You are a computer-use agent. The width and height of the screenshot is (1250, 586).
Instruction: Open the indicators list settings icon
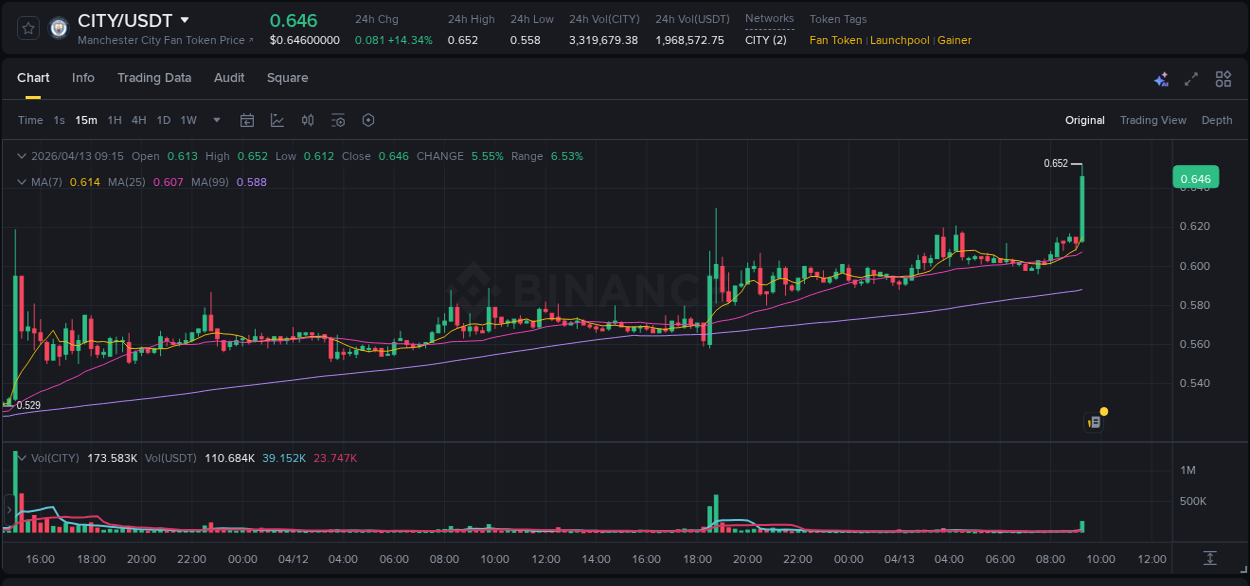tap(338, 120)
